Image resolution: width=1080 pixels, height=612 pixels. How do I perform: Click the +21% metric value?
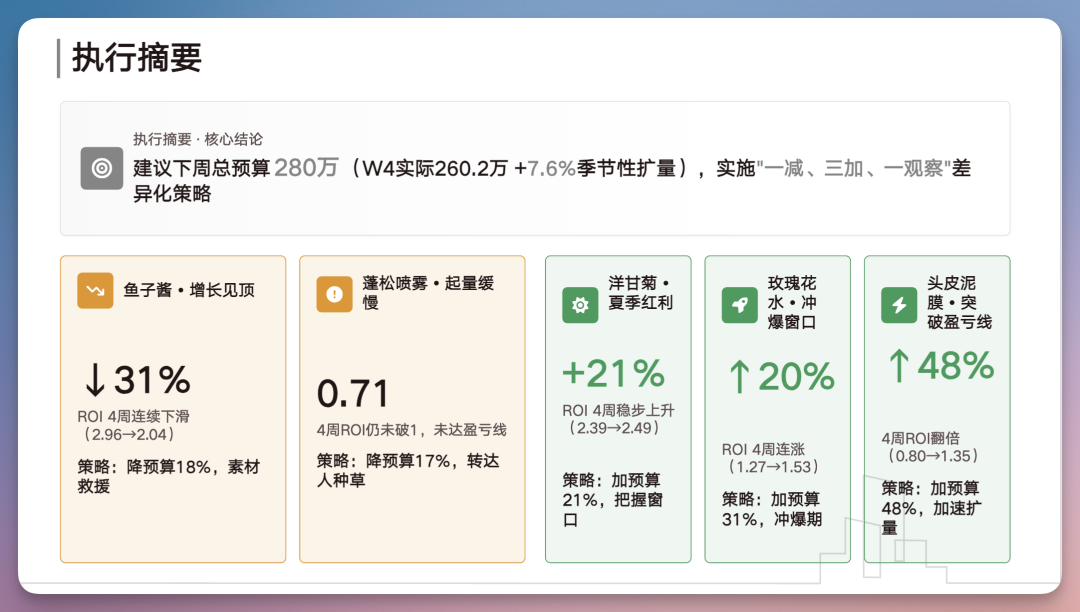click(614, 373)
